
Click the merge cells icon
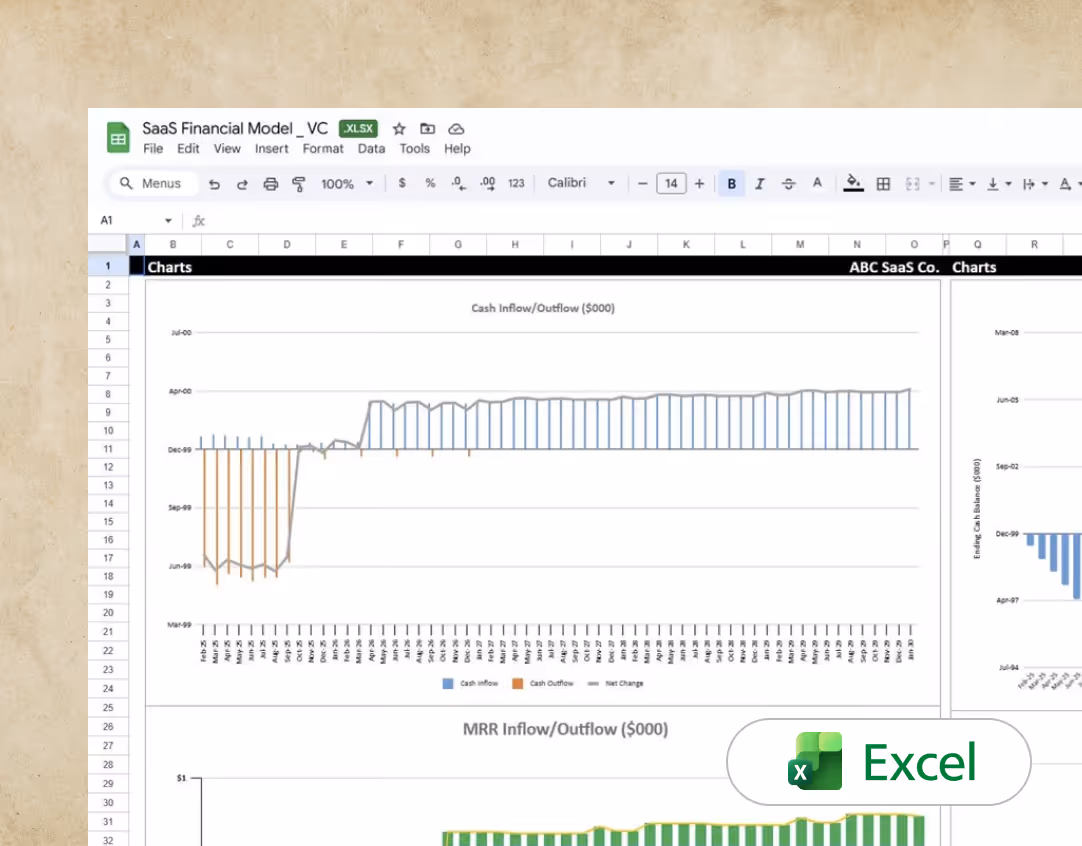point(913,184)
